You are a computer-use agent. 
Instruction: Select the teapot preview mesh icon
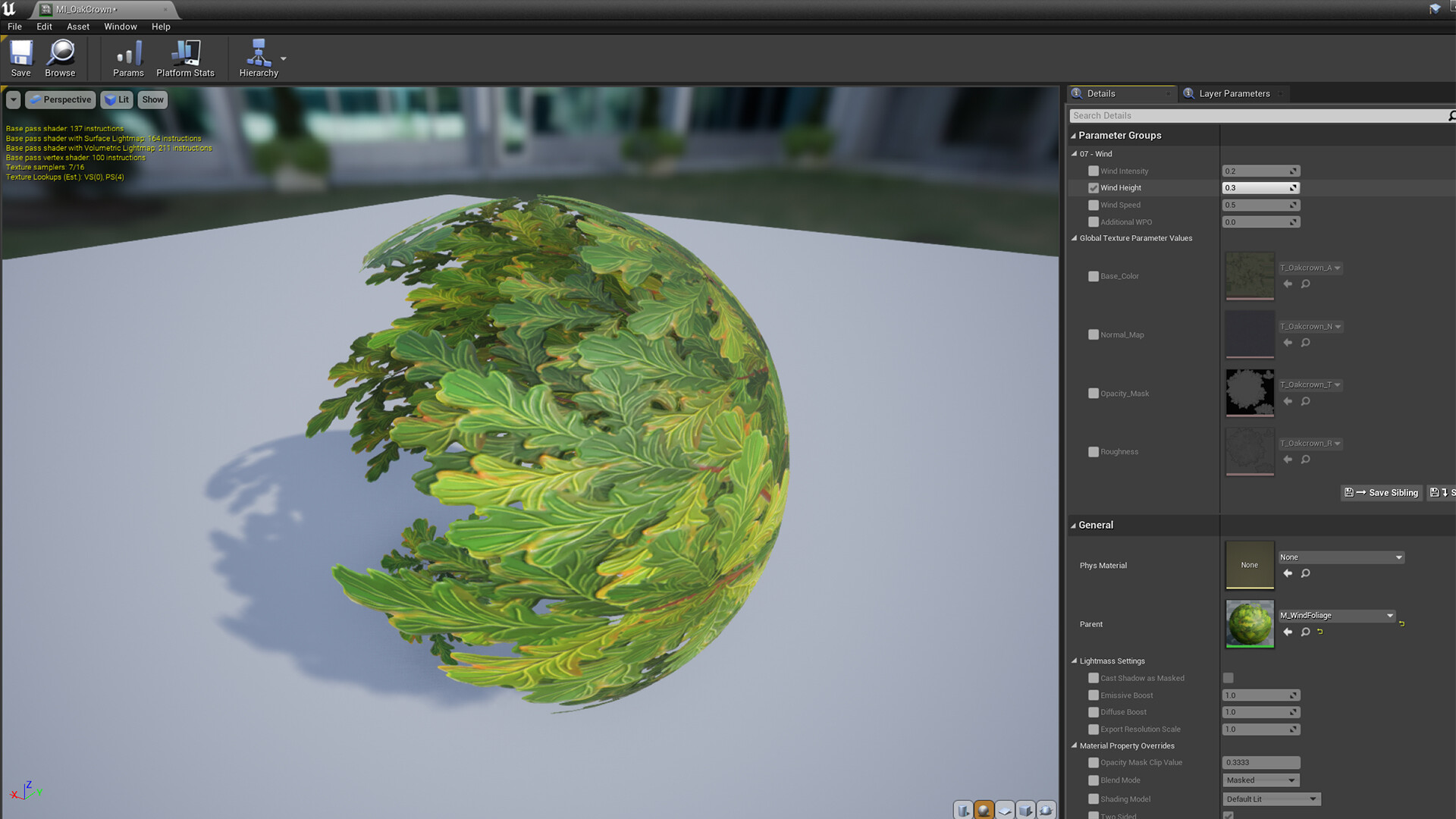click(1046, 809)
